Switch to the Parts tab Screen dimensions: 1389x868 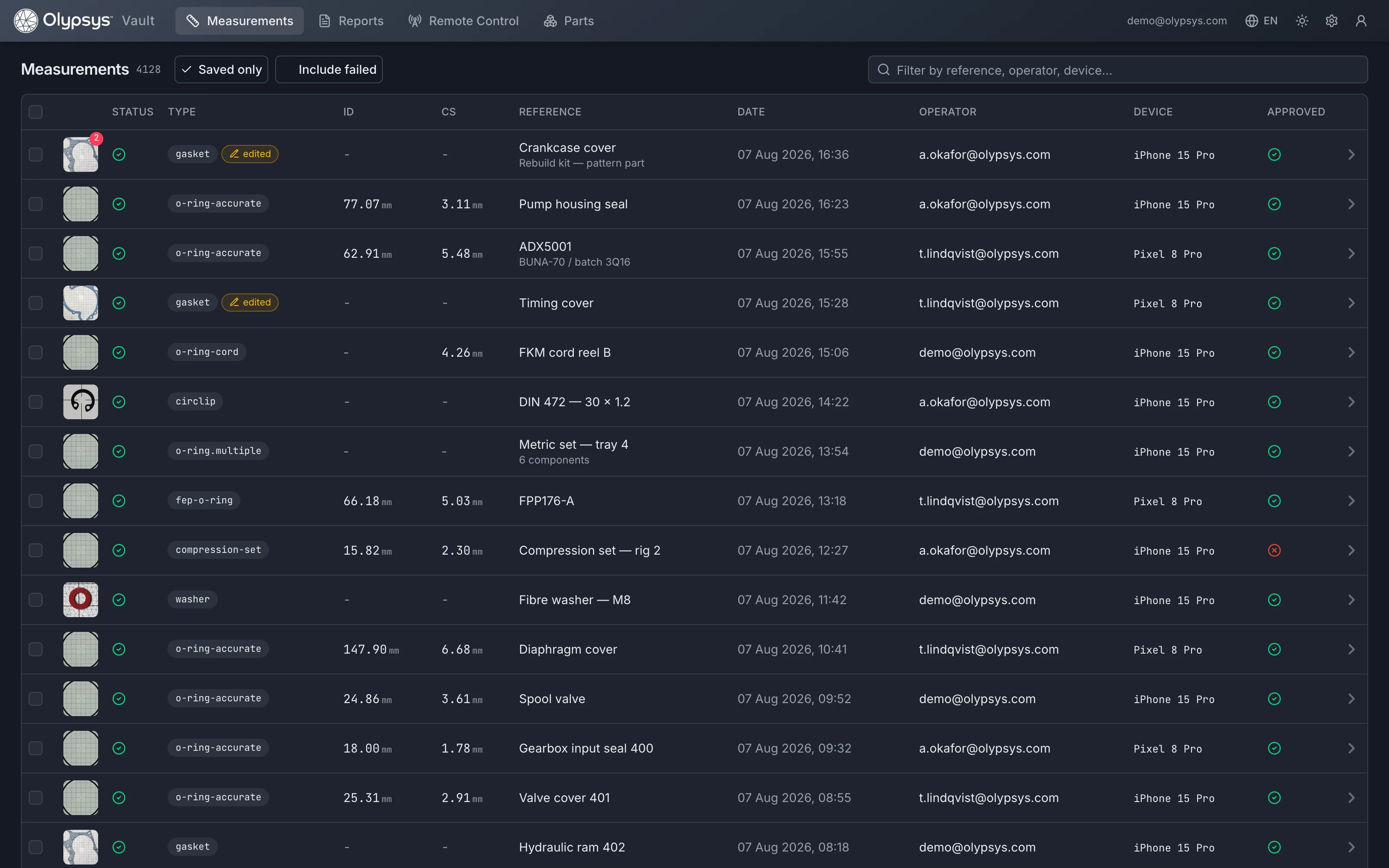tap(569, 21)
